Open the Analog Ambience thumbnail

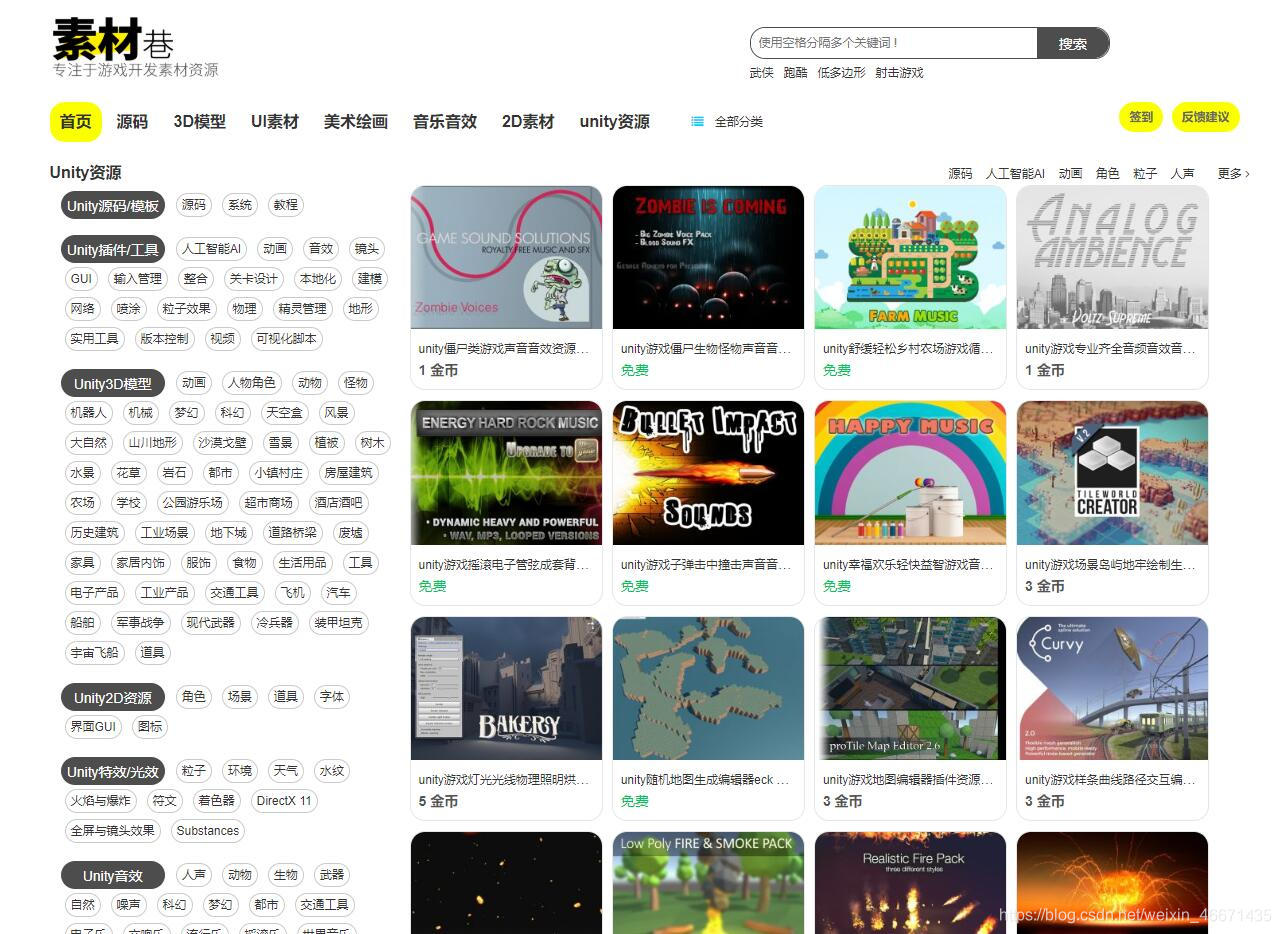click(x=1113, y=257)
